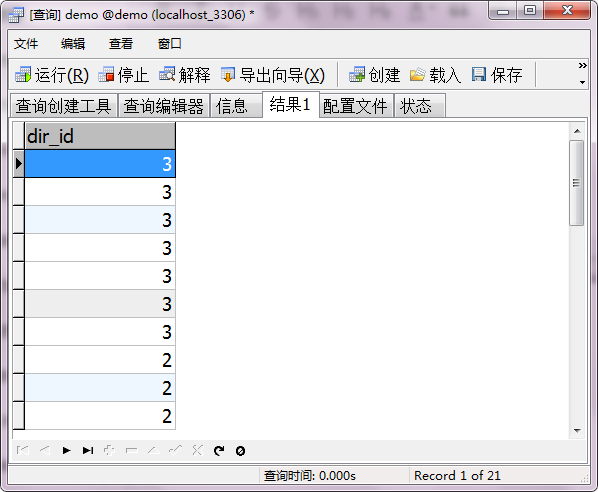Sort by the dir_id column header
This screenshot has height=492, width=598.
[x=100, y=136]
